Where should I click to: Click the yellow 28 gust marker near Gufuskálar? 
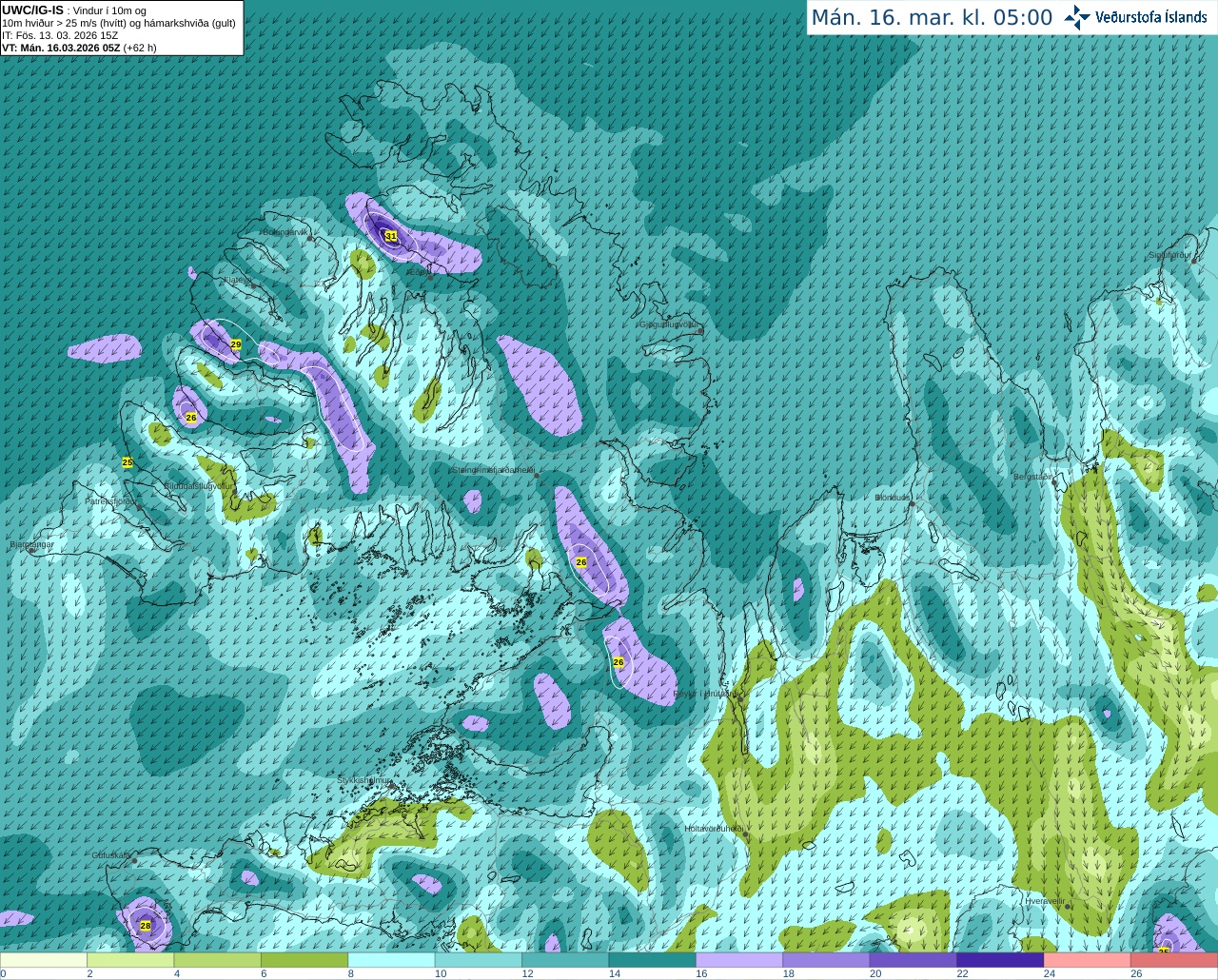(146, 925)
